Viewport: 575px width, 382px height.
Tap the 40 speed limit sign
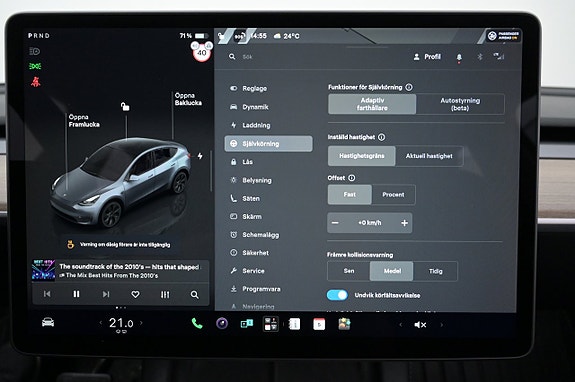[202, 52]
